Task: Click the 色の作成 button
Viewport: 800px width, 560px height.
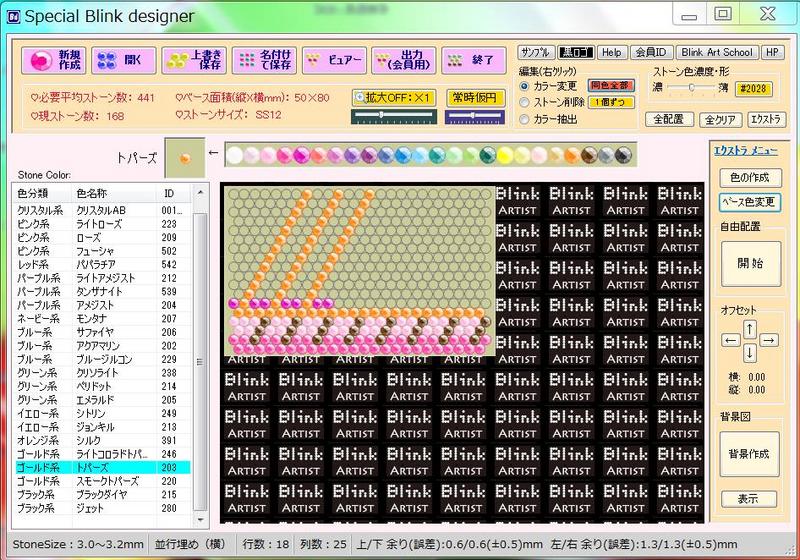Action: 750,177
